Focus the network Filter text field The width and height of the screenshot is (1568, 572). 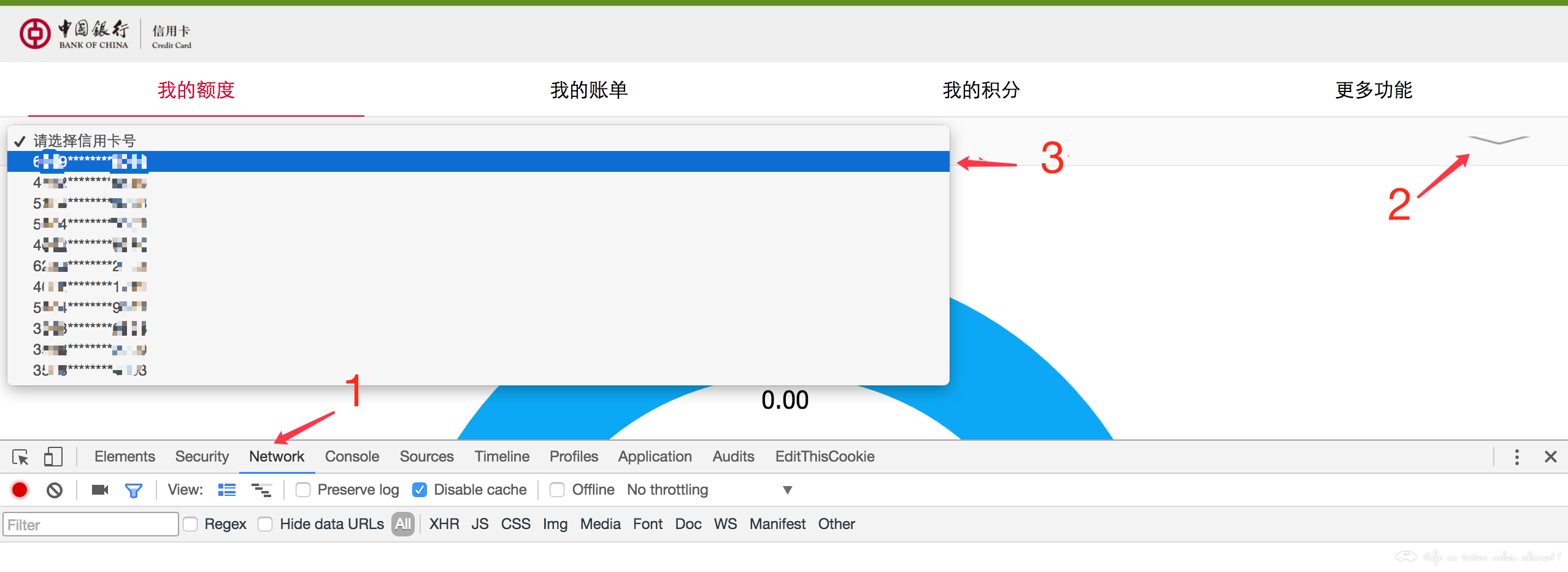pos(91,525)
